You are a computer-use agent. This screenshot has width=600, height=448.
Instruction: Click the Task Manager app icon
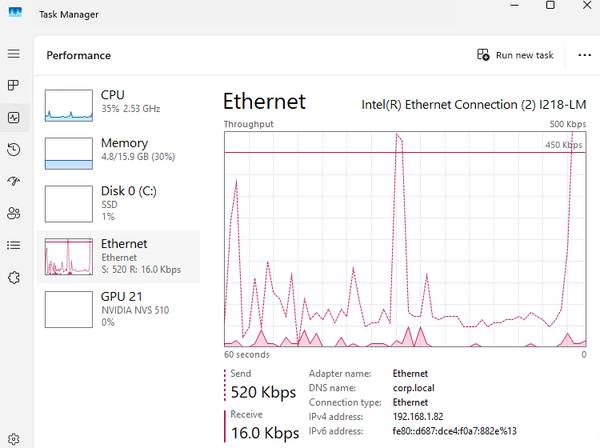pyautogui.click(x=15, y=12)
